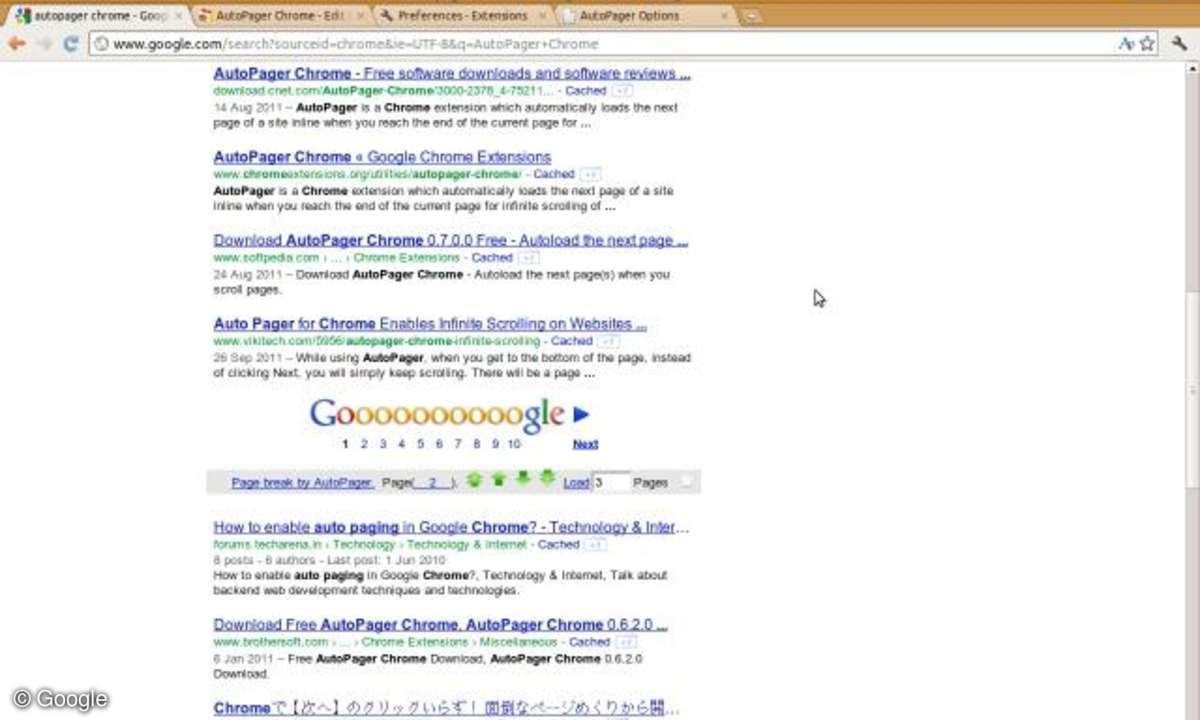This screenshot has height=720, width=1200.
Task: Click the 'Load' link in AutoPager bar
Action: click(576, 482)
